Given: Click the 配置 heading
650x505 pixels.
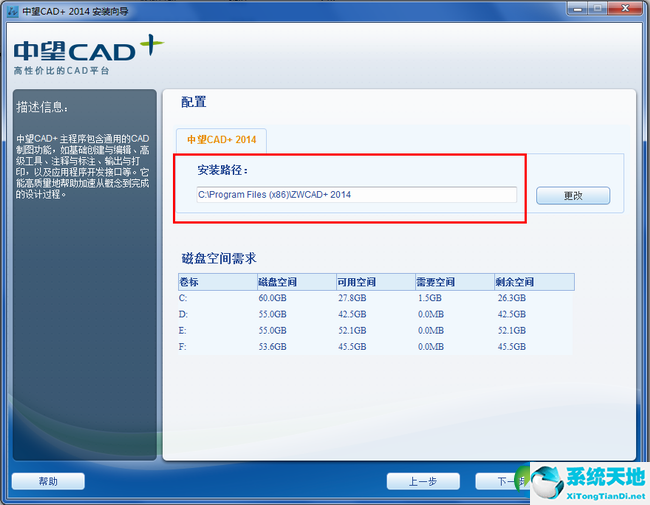Looking at the screenshot, I should (x=194, y=102).
